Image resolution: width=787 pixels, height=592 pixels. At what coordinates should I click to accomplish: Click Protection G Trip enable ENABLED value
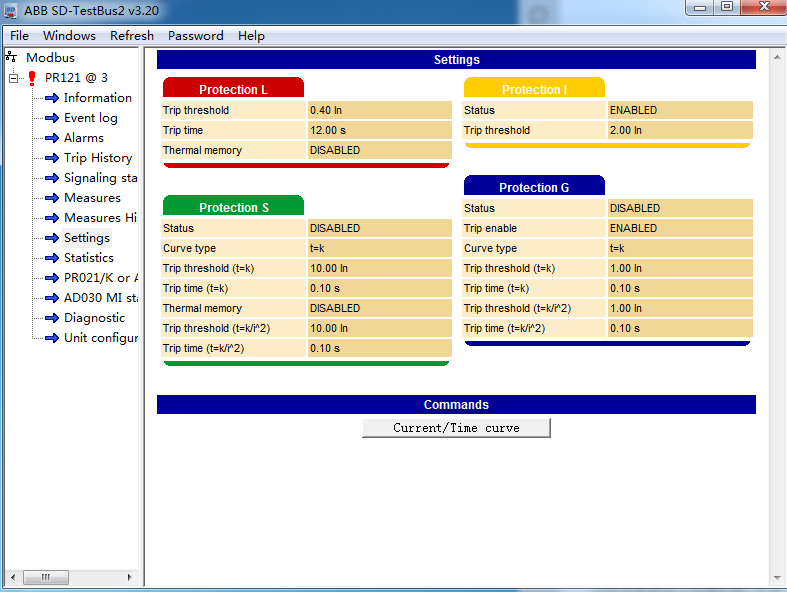coord(680,228)
